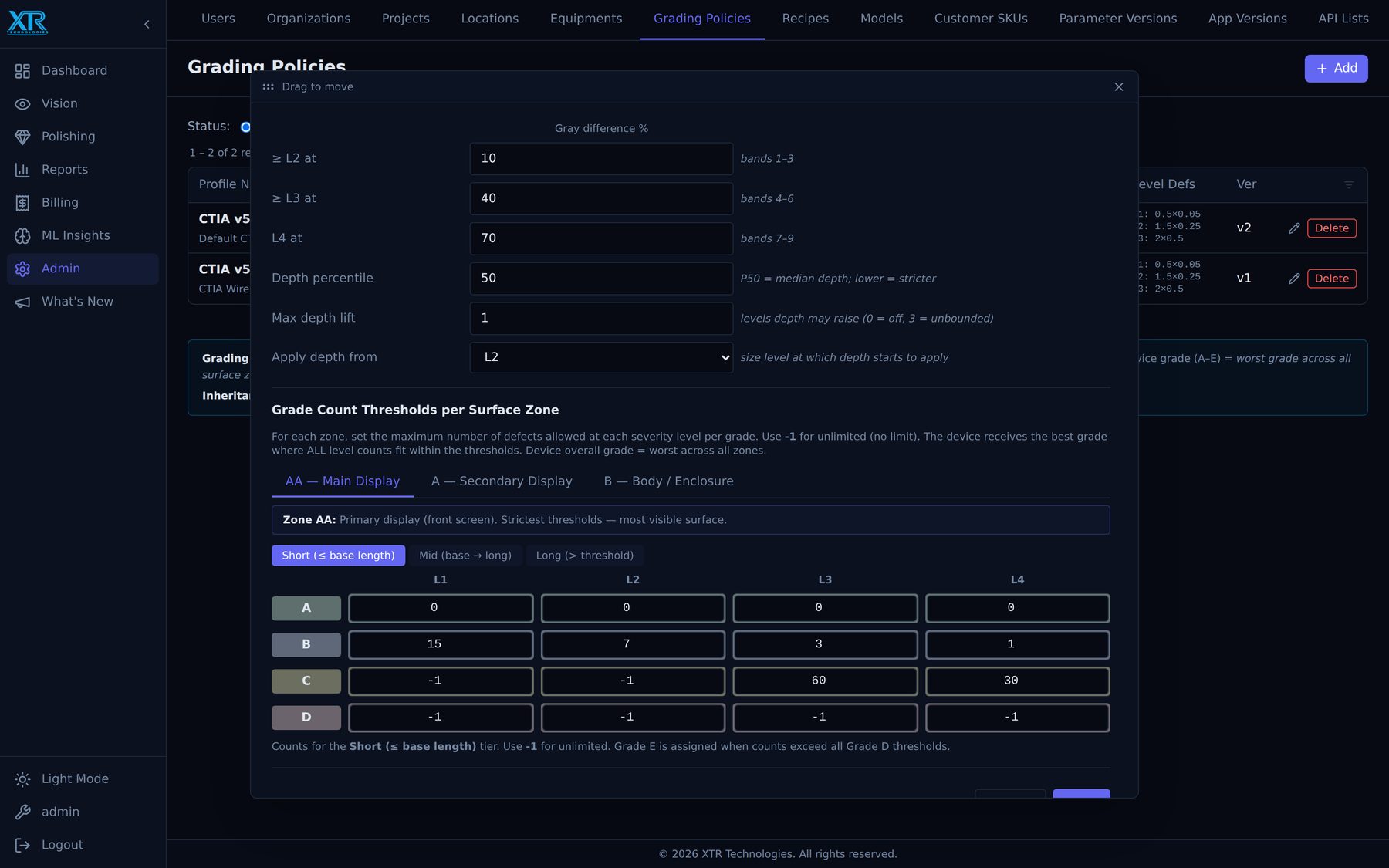This screenshot has width=1389, height=868.
Task: Click the Light Mode sun icon
Action: coord(22,779)
